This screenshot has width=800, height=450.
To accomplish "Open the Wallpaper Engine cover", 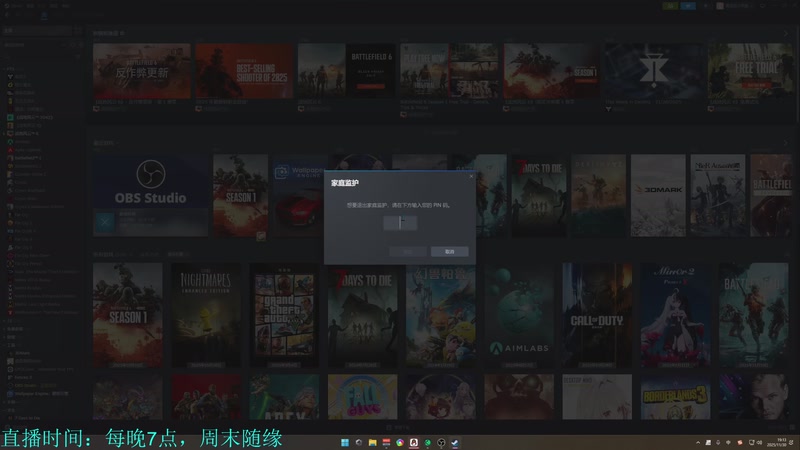I will click(x=298, y=195).
